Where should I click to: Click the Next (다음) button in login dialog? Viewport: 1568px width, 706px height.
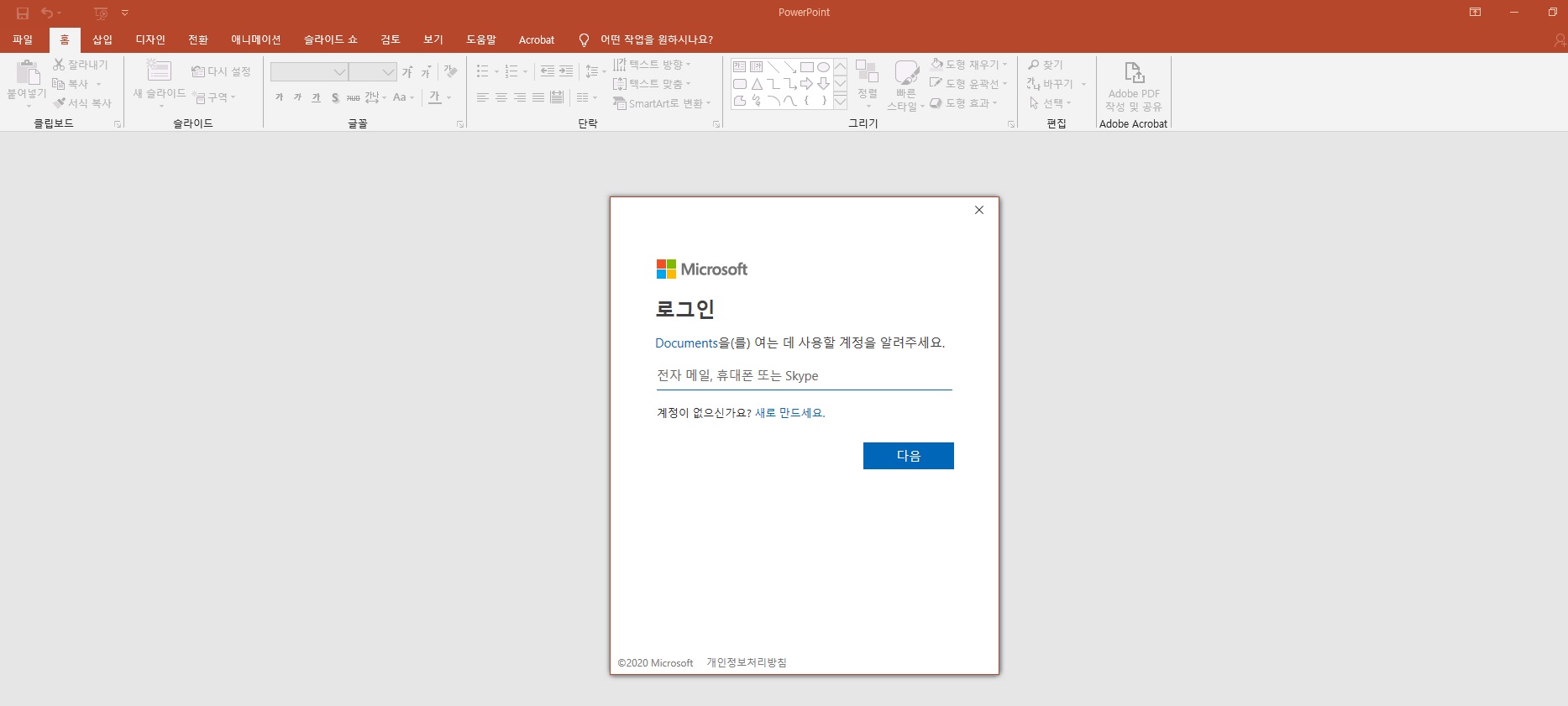click(x=909, y=456)
